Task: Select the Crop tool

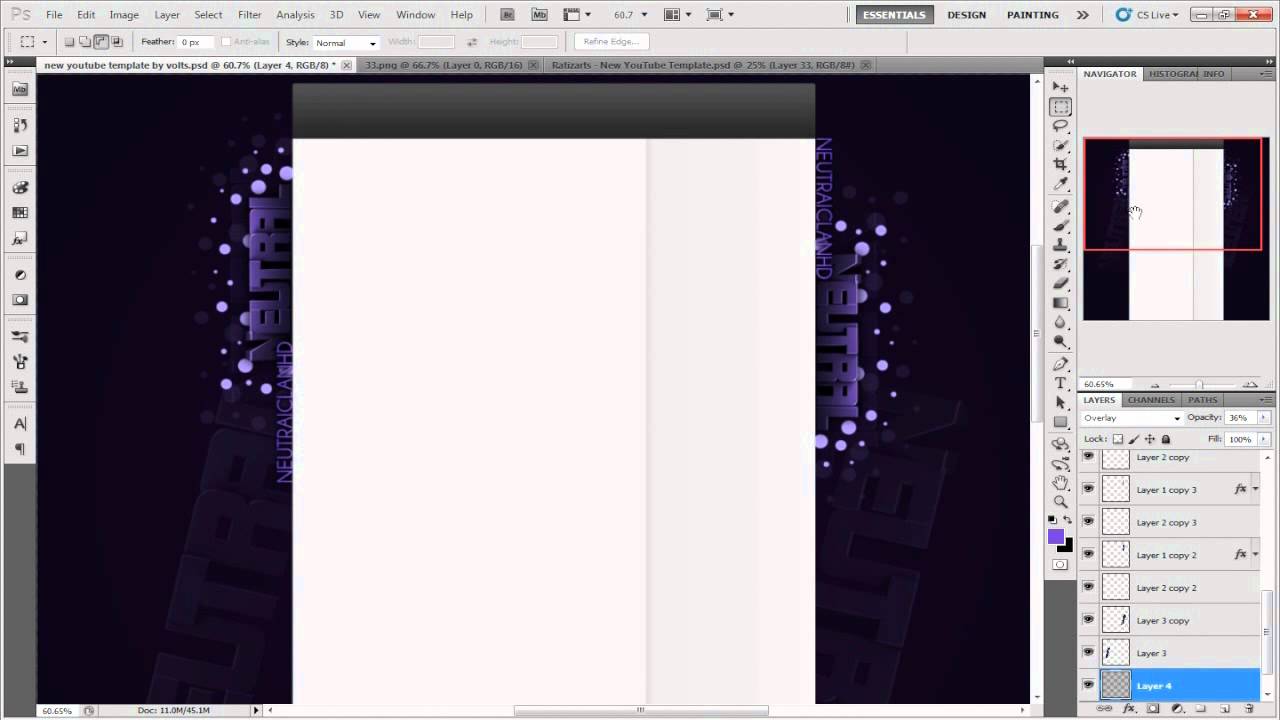Action: click(1061, 165)
